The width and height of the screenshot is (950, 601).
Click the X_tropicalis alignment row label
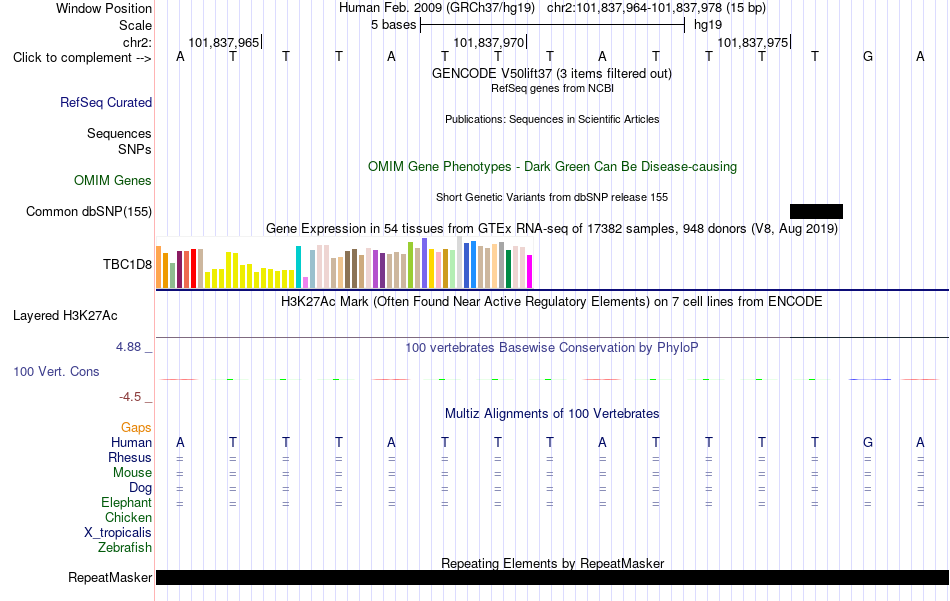click(118, 533)
